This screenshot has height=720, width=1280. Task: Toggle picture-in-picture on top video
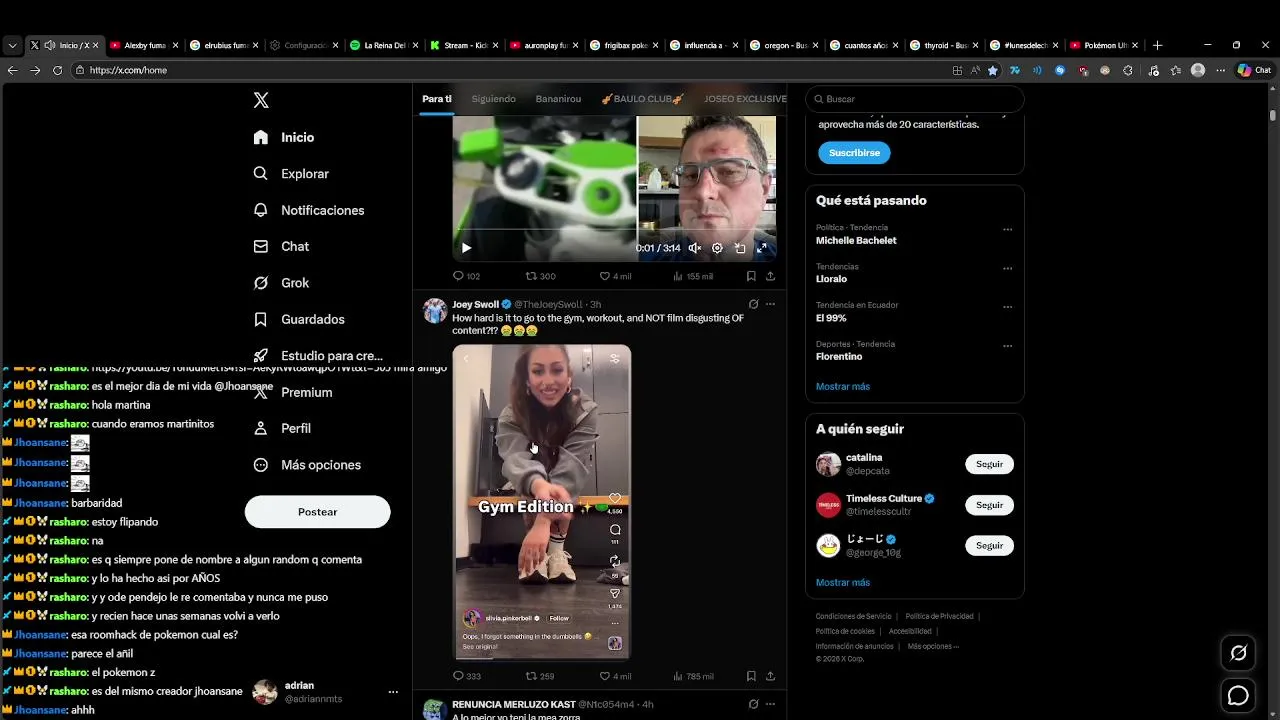tap(740, 248)
